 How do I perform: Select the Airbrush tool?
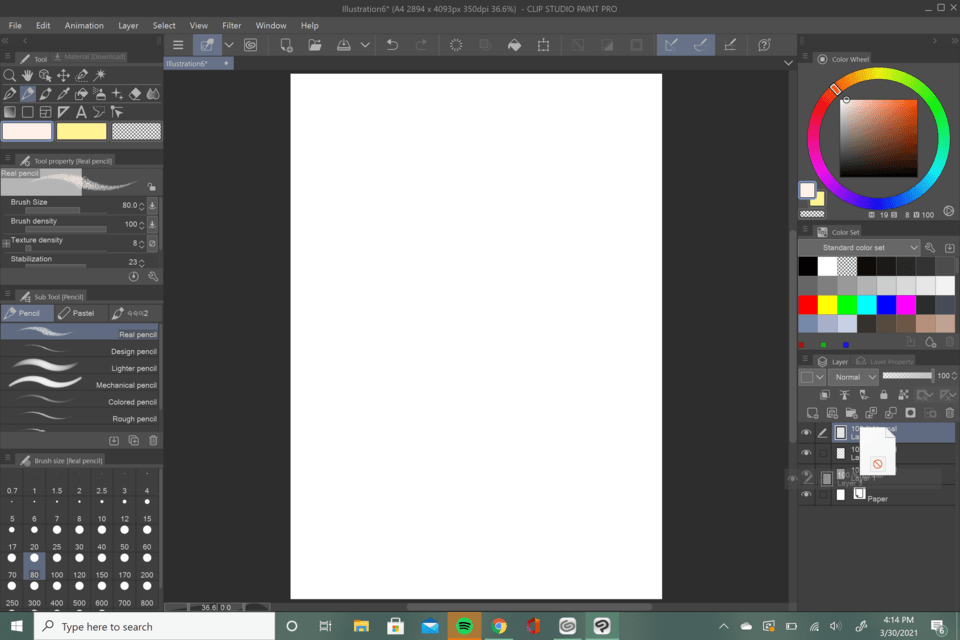(x=98, y=93)
